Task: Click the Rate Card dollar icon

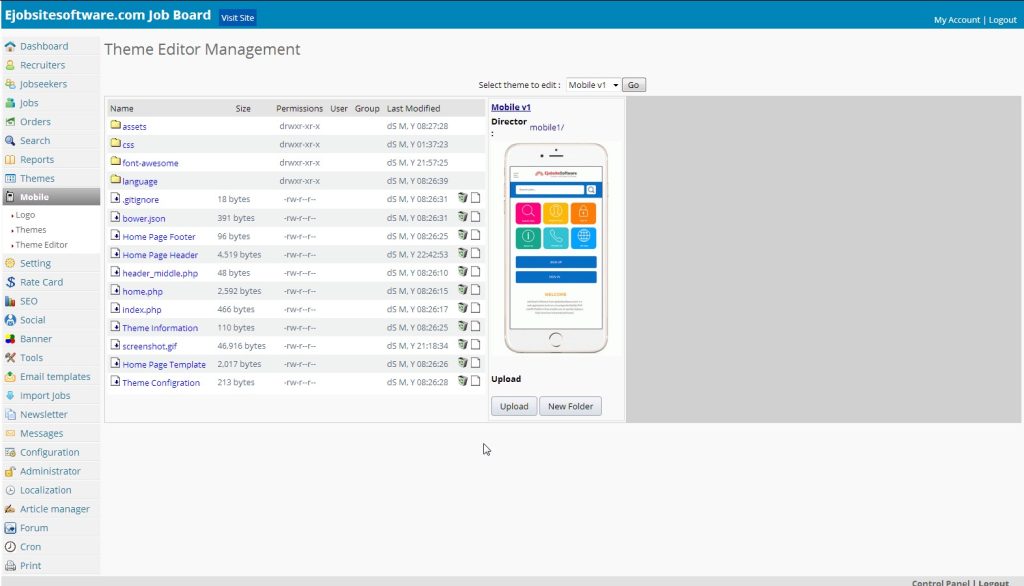Action: (10, 282)
